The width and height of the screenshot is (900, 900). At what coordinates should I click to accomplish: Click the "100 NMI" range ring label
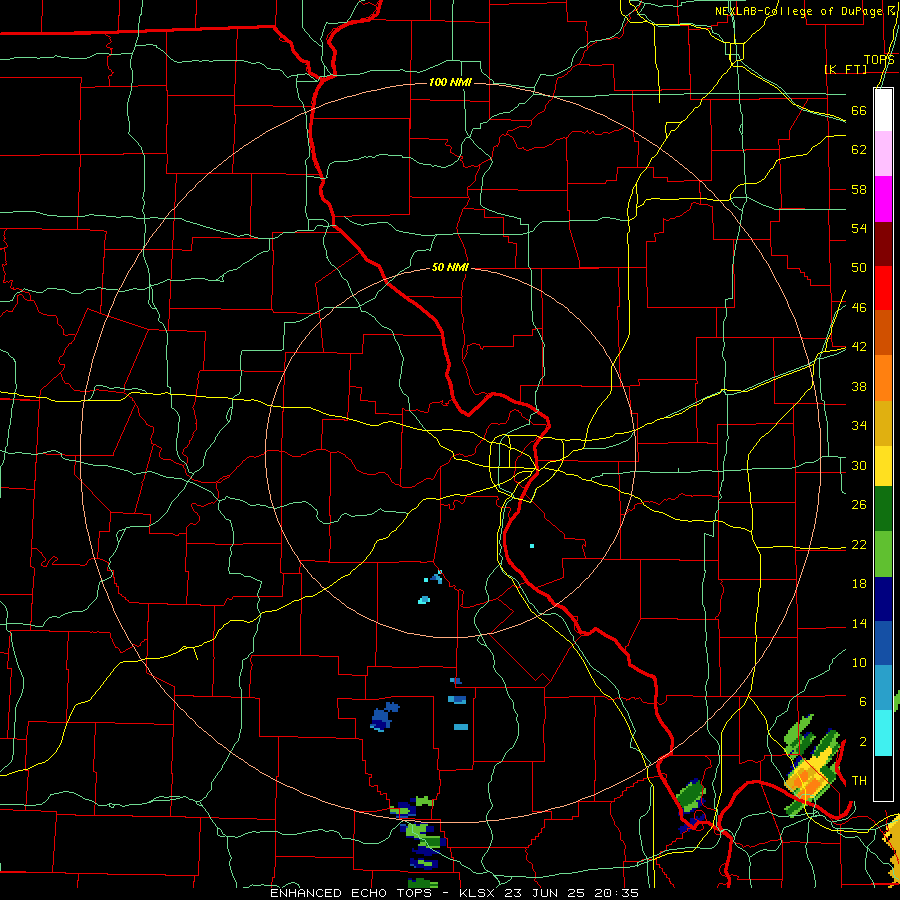pos(450,83)
